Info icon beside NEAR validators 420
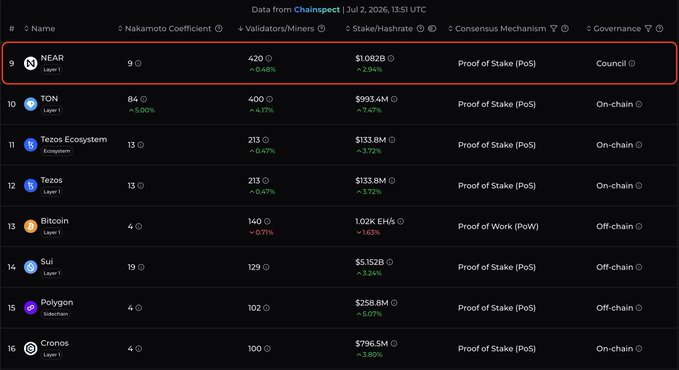 click(x=269, y=58)
